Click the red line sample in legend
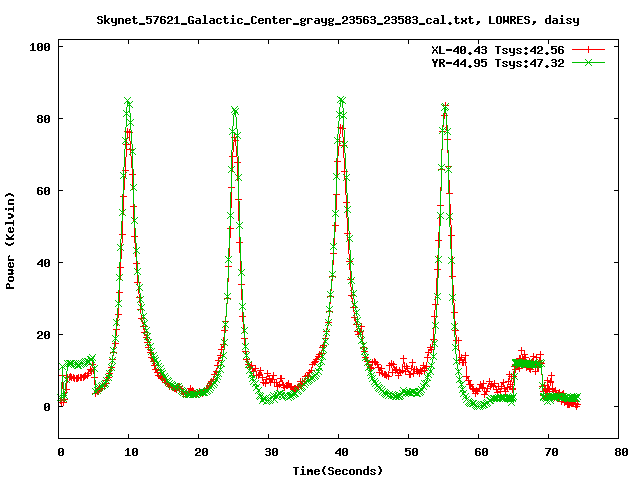640x480 pixels. 588,50
